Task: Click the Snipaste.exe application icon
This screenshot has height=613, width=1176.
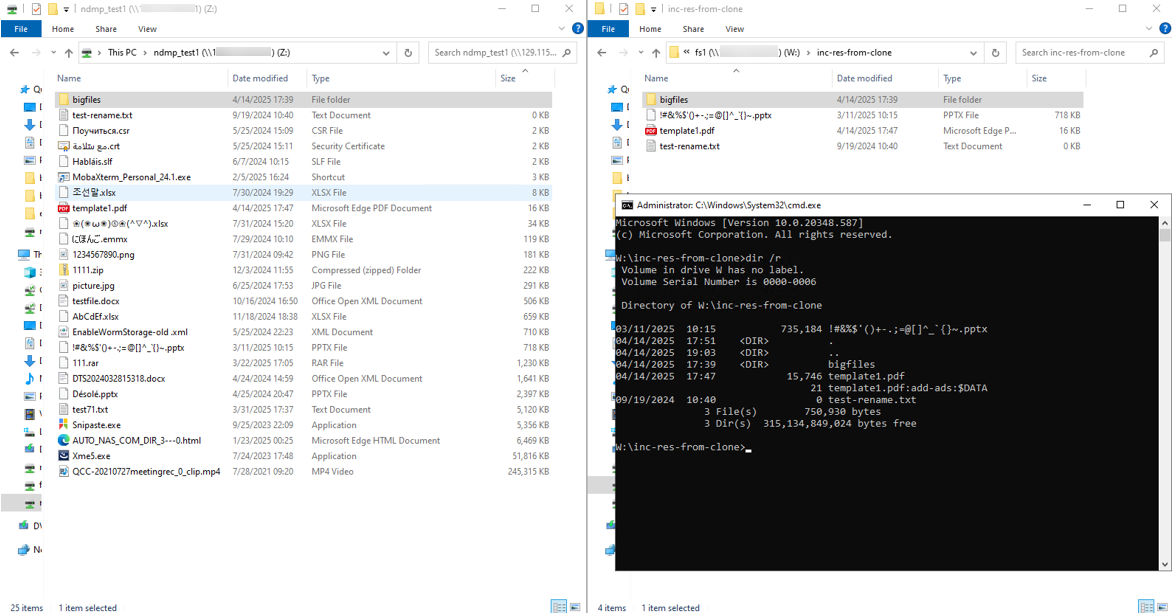Action: point(64,425)
